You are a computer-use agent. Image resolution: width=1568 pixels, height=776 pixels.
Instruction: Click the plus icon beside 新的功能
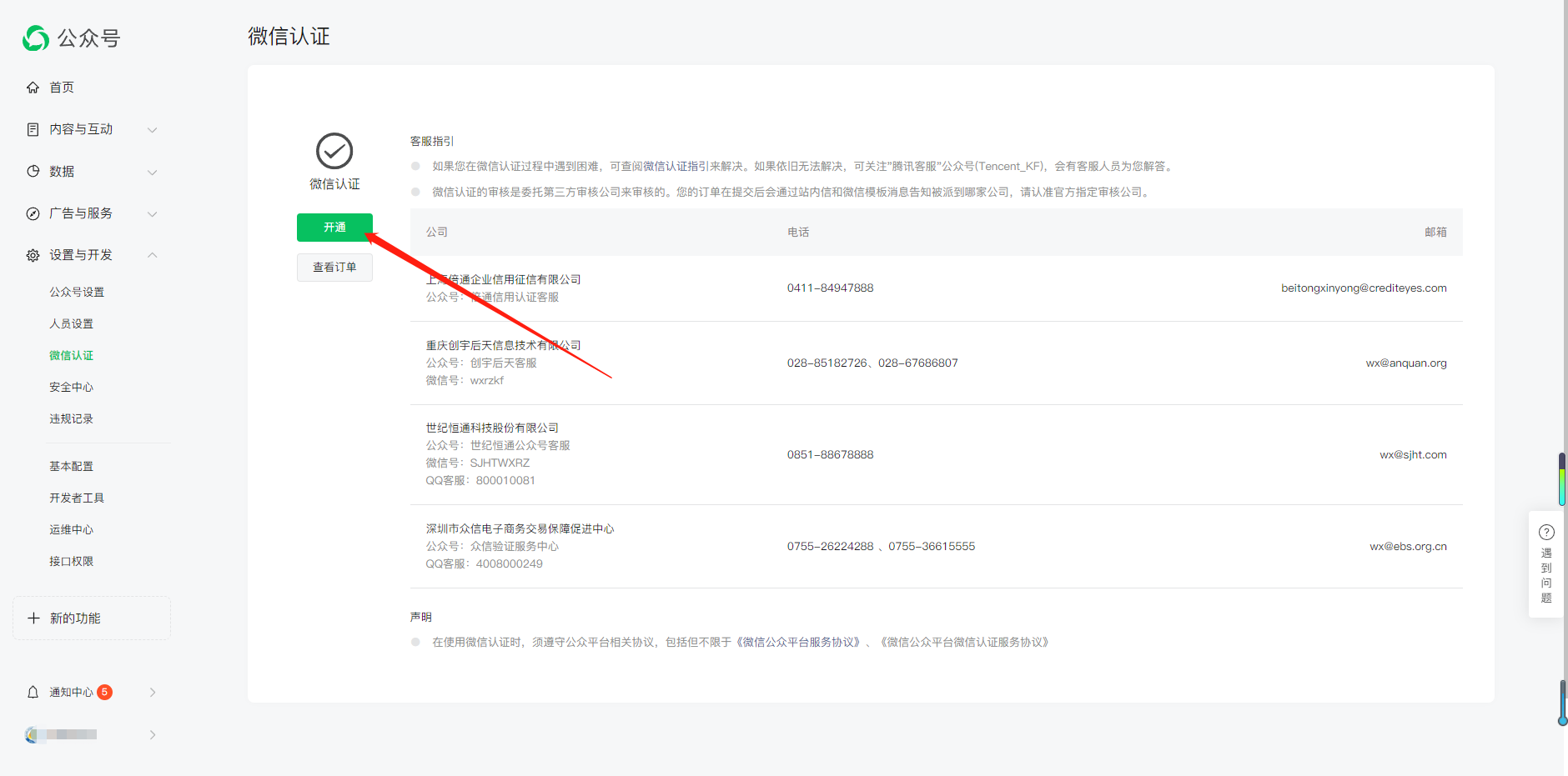point(33,618)
